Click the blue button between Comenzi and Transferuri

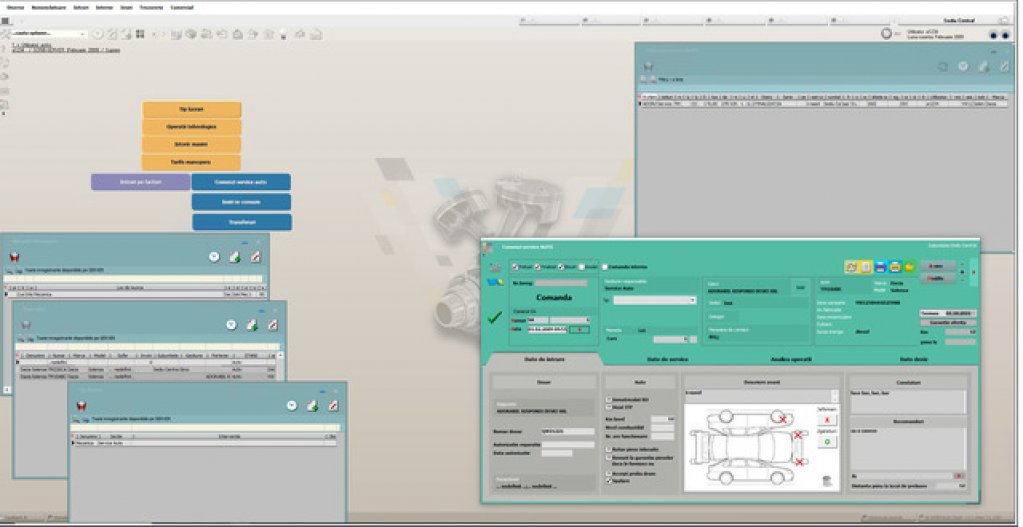pos(241,202)
